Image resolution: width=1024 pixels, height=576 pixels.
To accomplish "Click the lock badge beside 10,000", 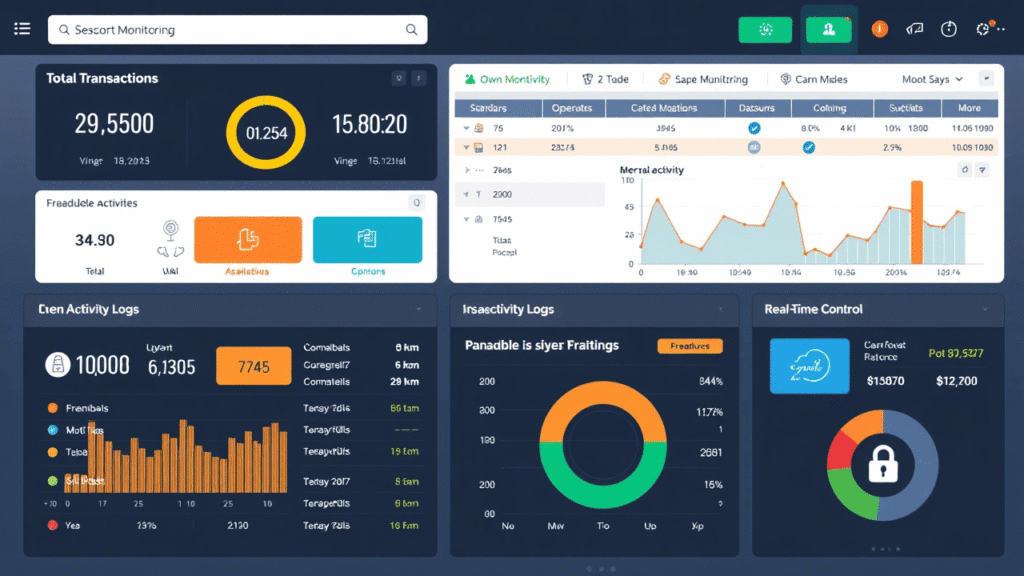I will click(58, 366).
